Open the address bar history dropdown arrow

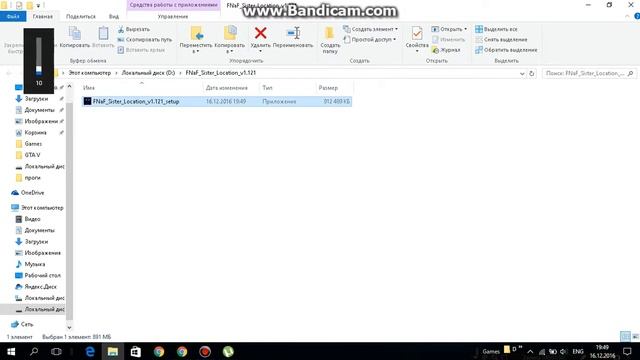coord(522,73)
